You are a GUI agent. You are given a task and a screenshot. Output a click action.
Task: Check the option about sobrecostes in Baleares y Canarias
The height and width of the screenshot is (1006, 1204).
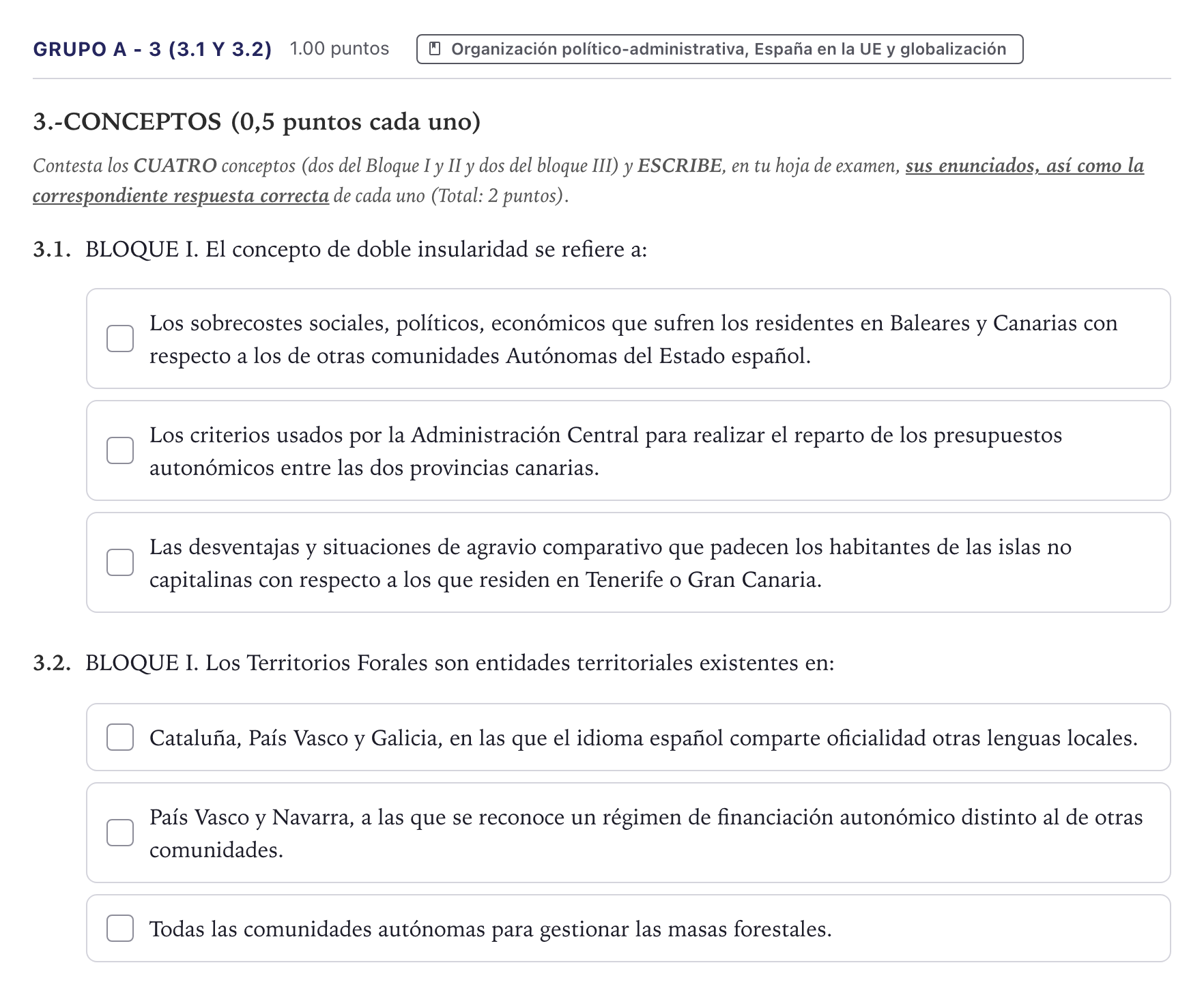120,339
